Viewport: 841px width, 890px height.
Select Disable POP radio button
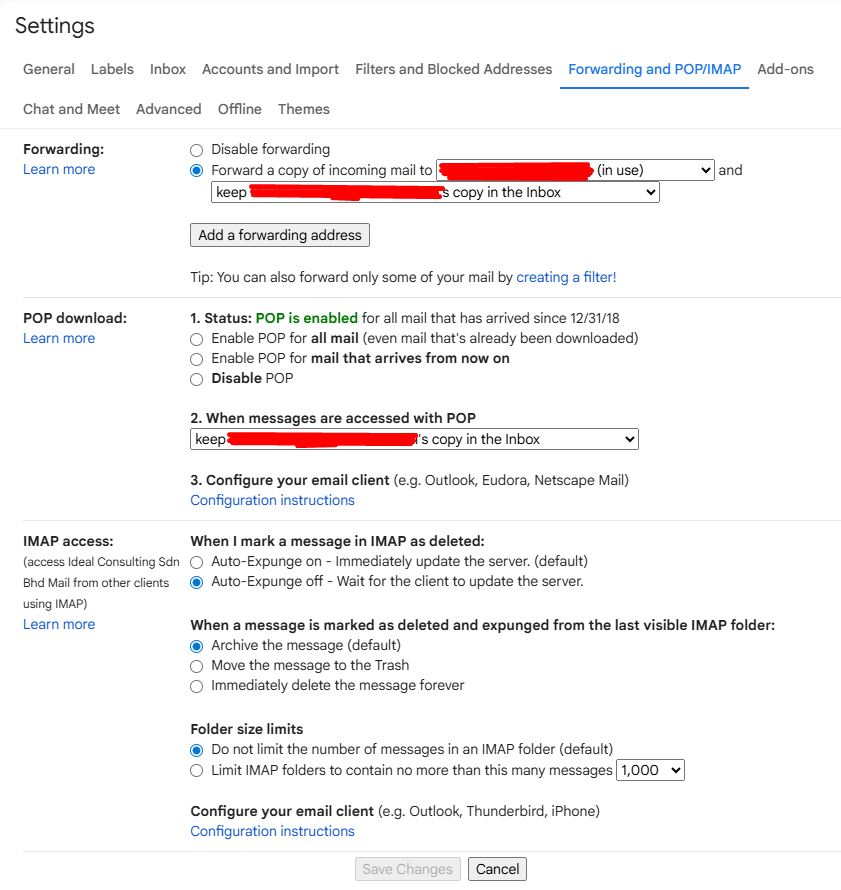197,379
